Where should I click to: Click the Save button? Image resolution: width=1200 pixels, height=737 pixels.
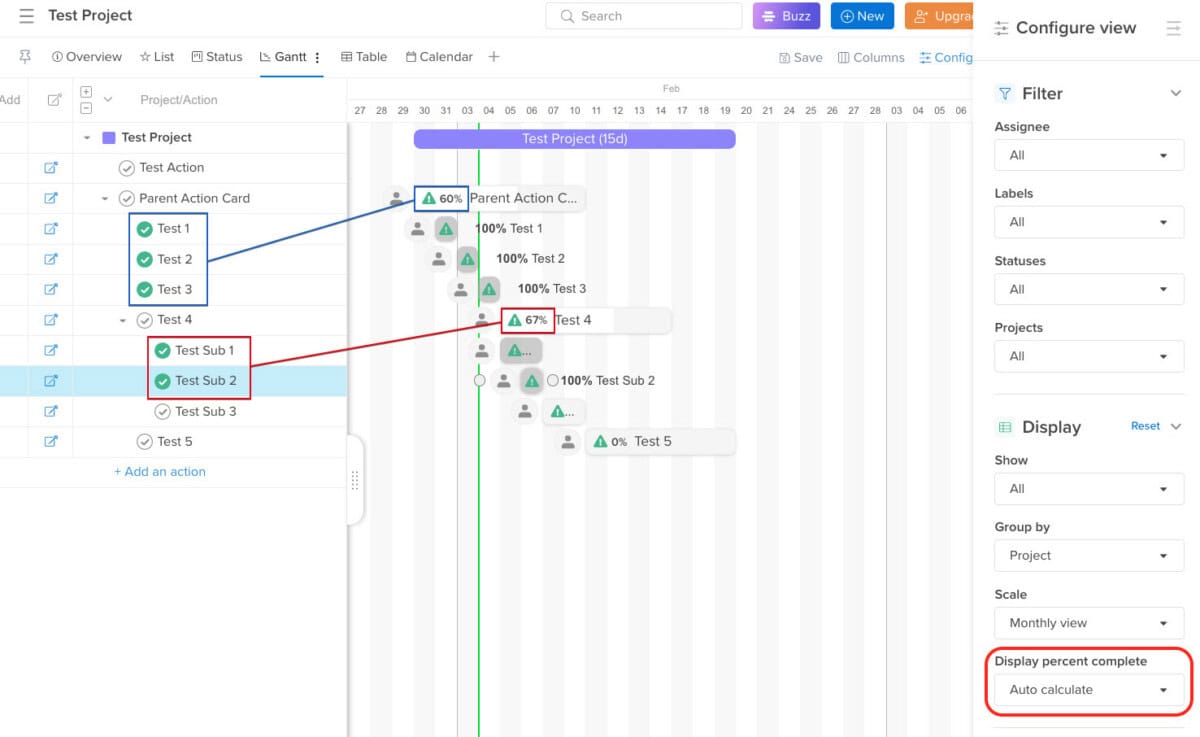coord(801,58)
